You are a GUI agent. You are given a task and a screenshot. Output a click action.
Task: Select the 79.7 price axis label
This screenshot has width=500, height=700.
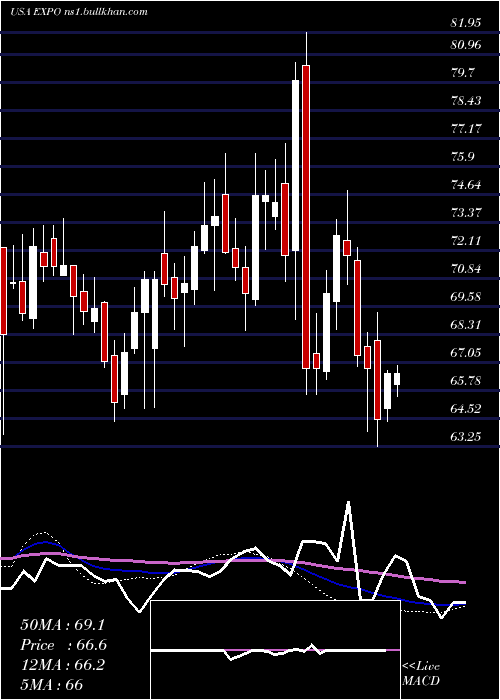(x=462, y=73)
